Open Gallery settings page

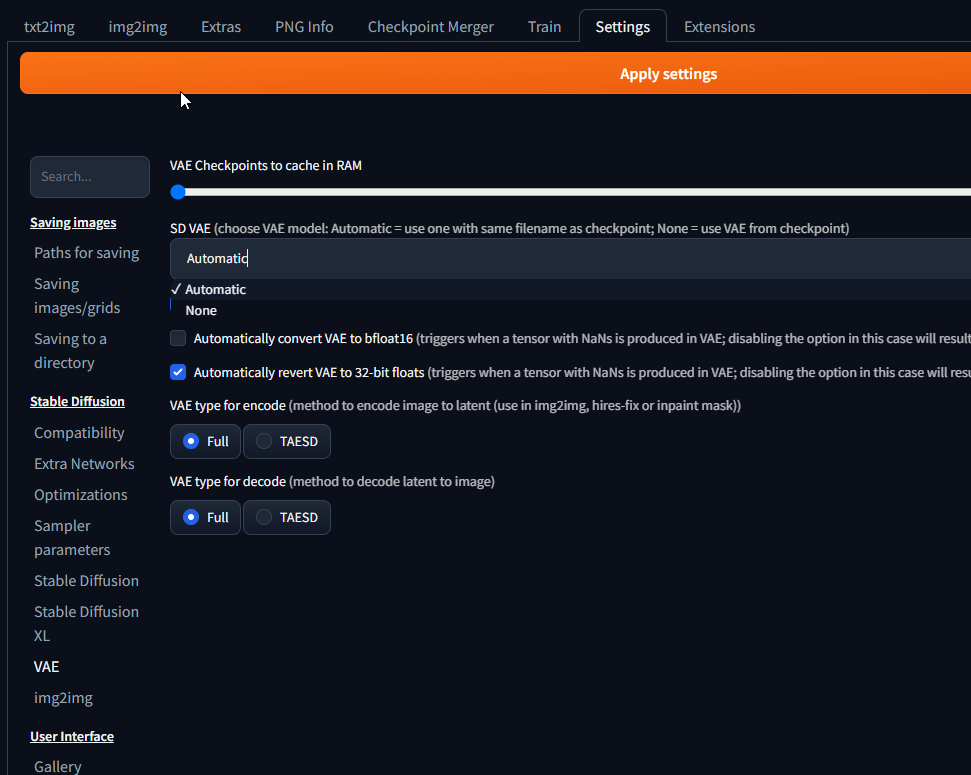[x=58, y=766]
